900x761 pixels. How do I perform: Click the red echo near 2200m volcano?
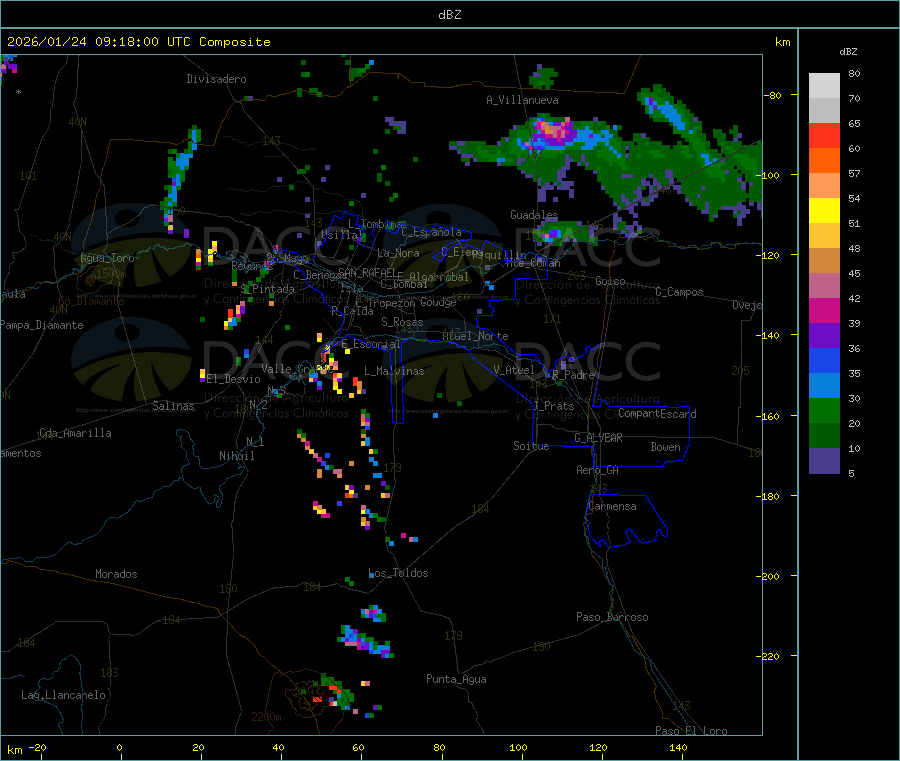click(317, 700)
